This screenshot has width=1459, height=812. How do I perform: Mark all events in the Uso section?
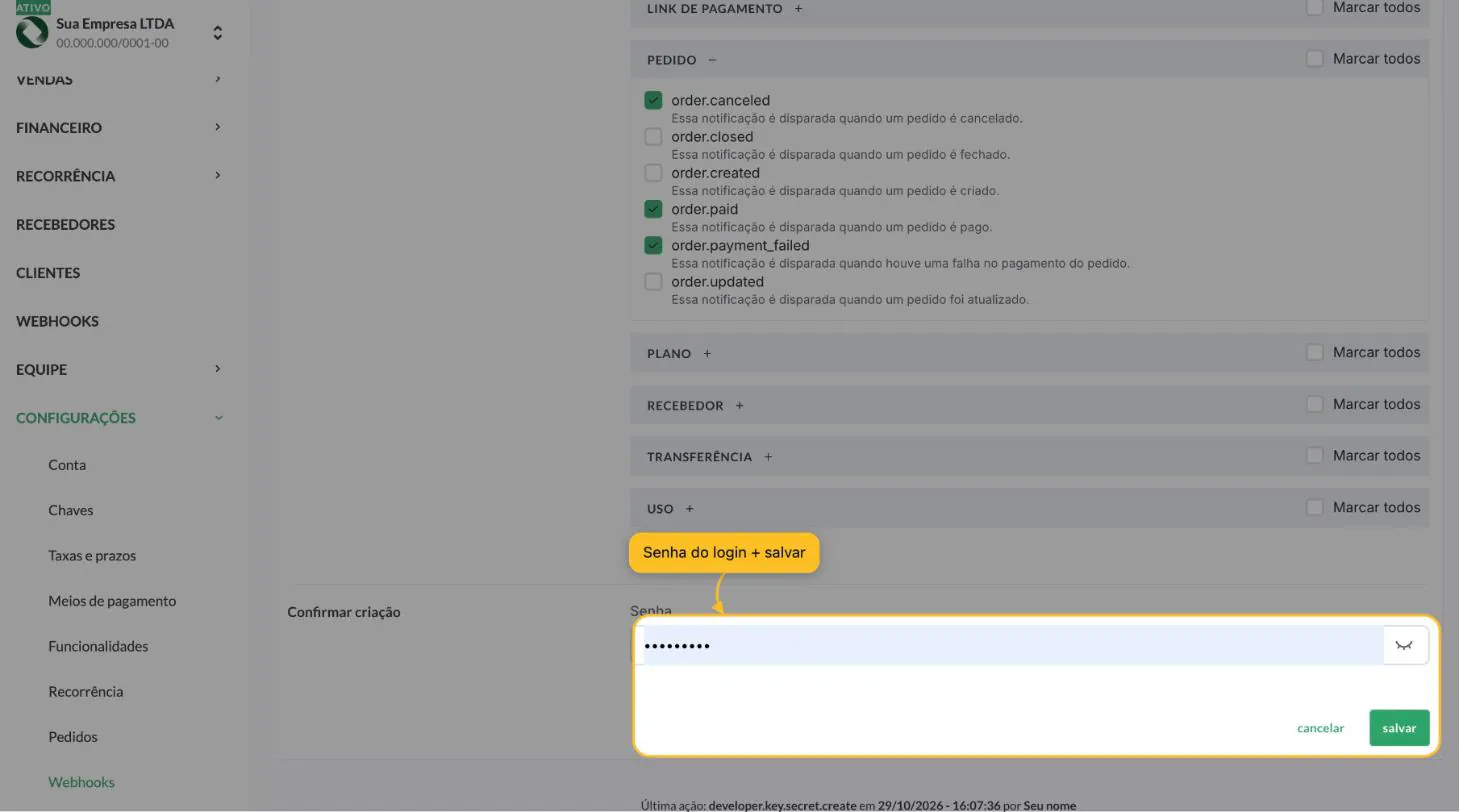[x=1315, y=507]
